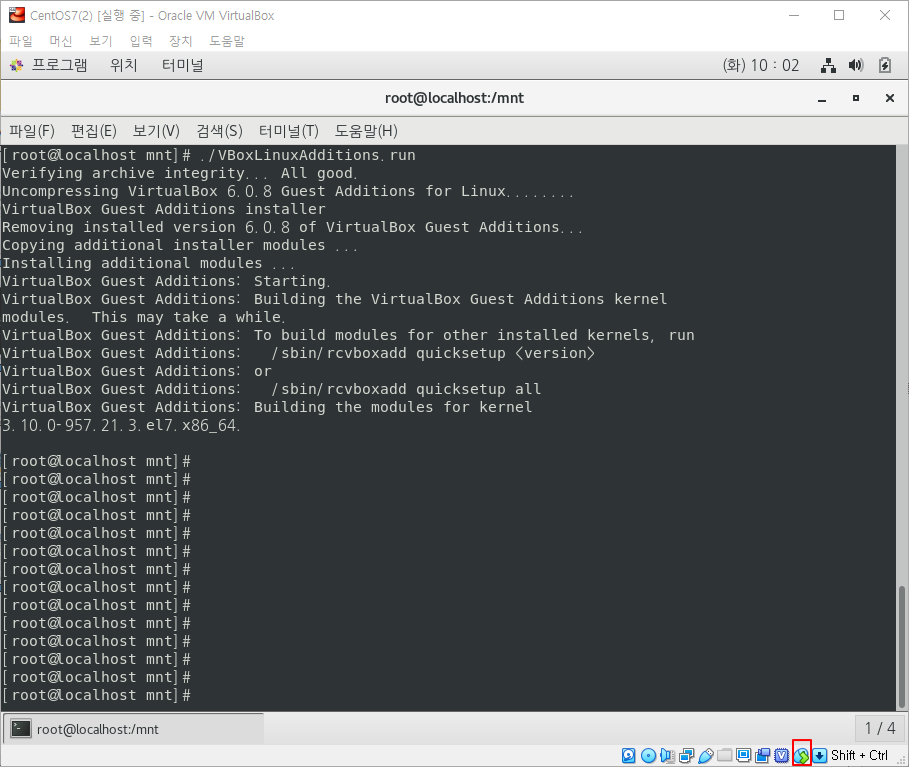This screenshot has width=909, height=767.
Task: Click the 'Shift + Ctrl' host key indicator
Action: (859, 755)
